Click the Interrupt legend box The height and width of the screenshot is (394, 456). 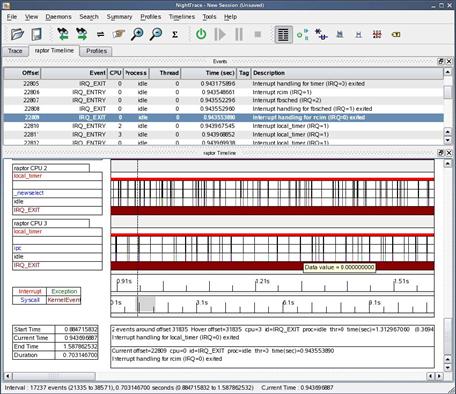click(30, 291)
